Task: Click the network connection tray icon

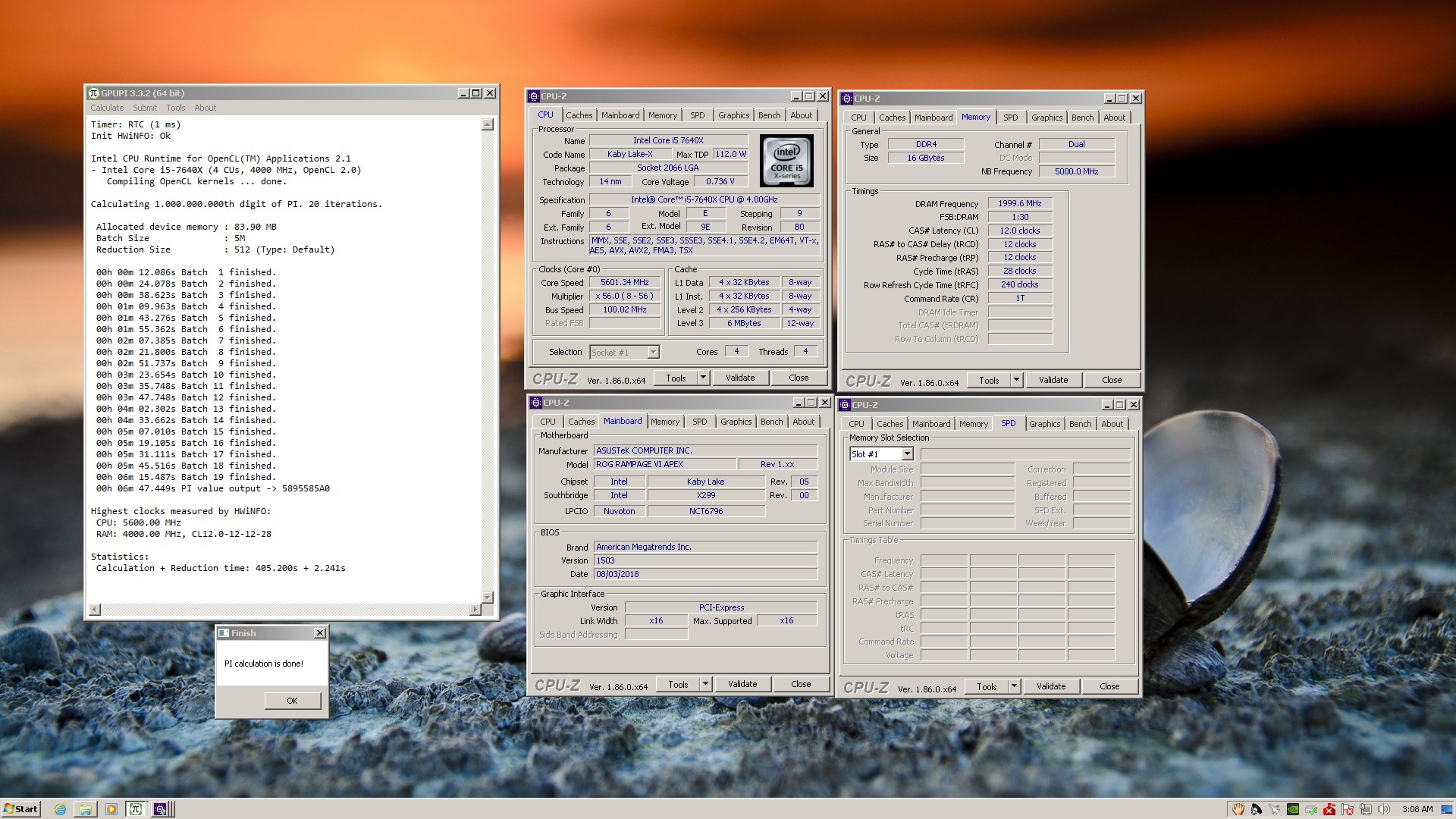Action: pyautogui.click(x=1366, y=809)
